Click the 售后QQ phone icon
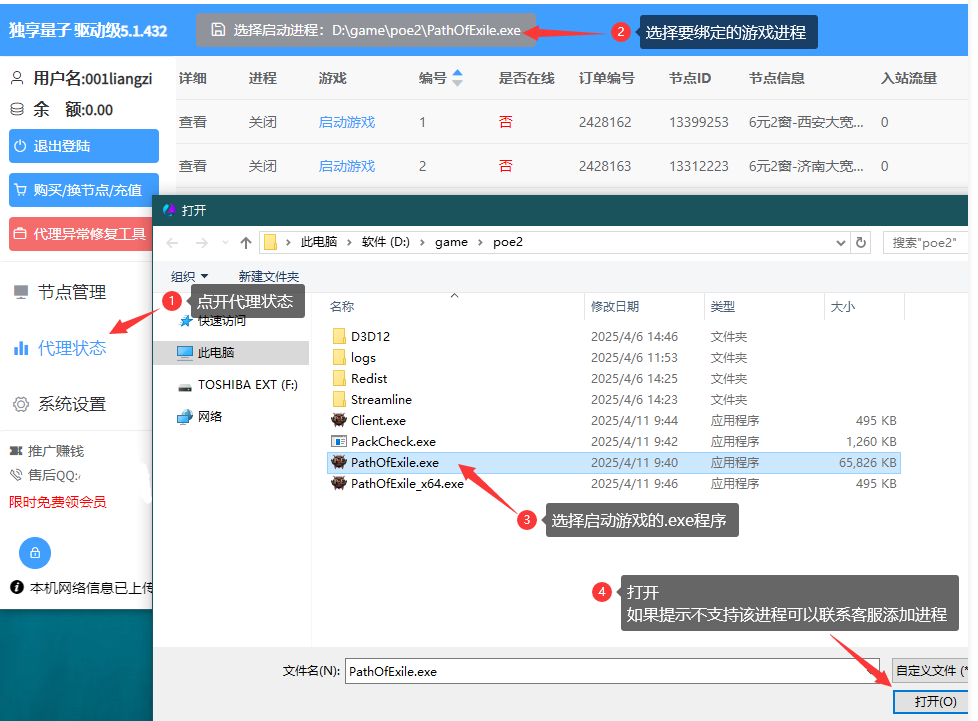Image resolution: width=978 pixels, height=721 pixels. coord(16,475)
